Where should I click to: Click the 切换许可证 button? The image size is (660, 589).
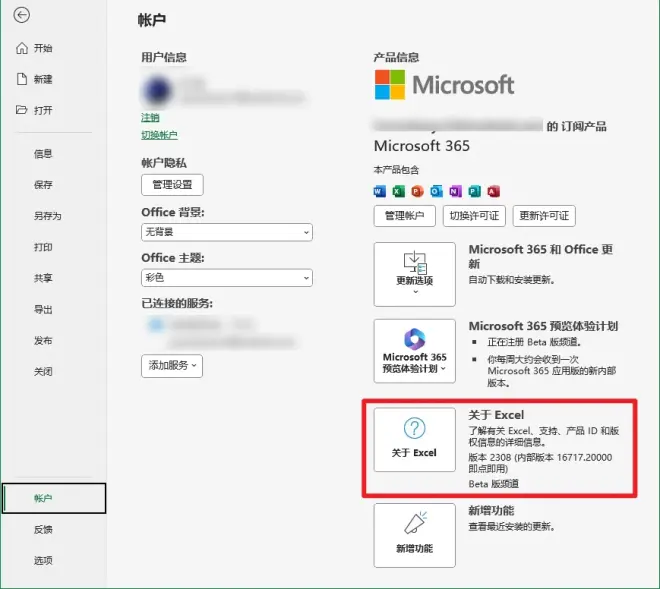pos(474,216)
